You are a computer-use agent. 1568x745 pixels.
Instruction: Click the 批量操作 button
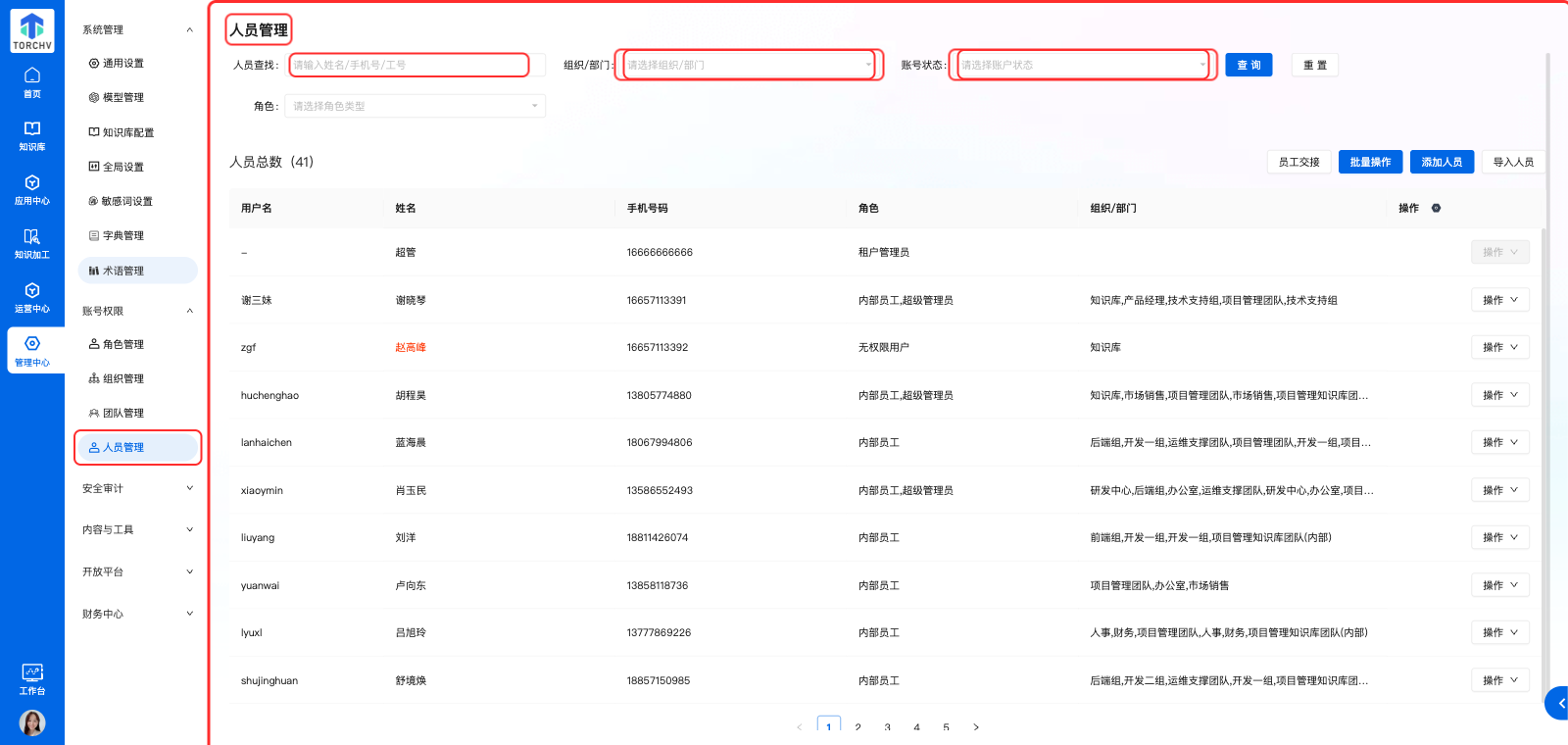[x=1370, y=162]
